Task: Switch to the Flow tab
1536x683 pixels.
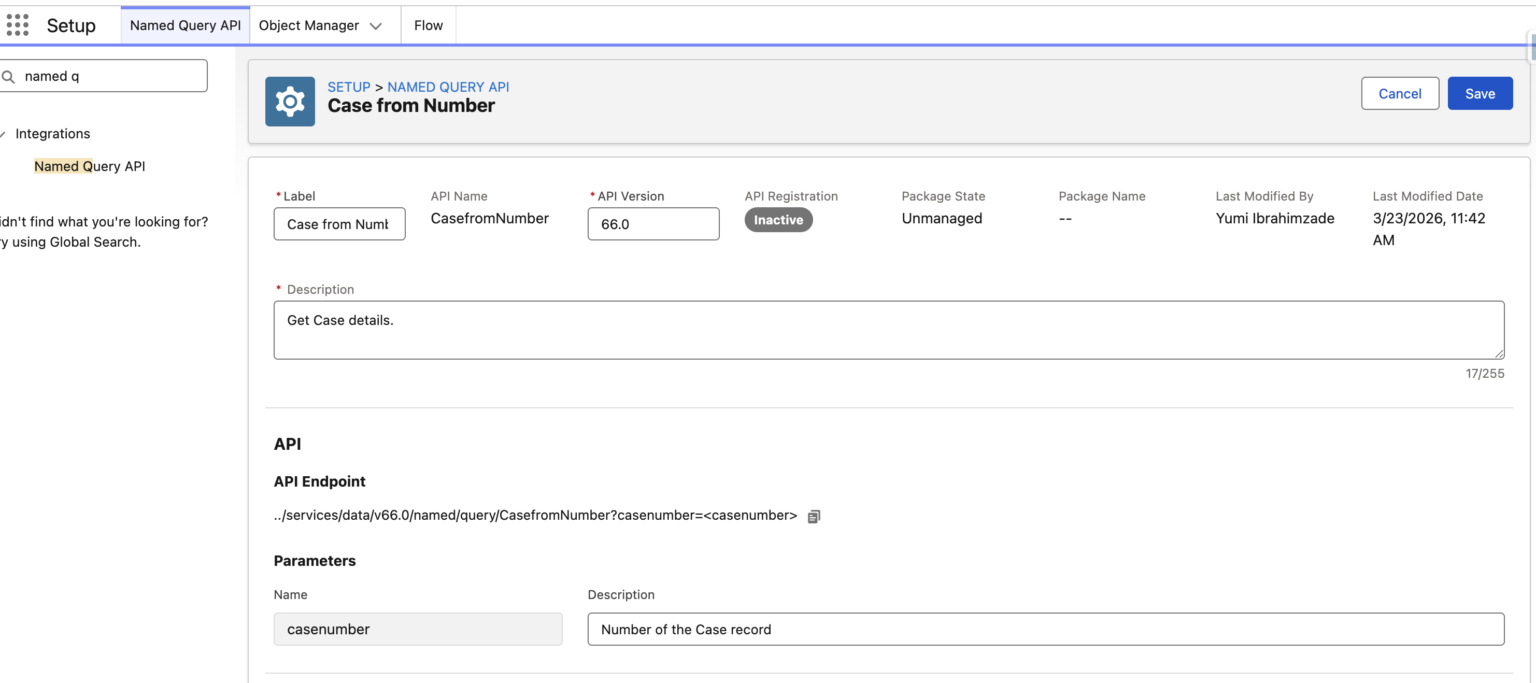Action: click(428, 26)
